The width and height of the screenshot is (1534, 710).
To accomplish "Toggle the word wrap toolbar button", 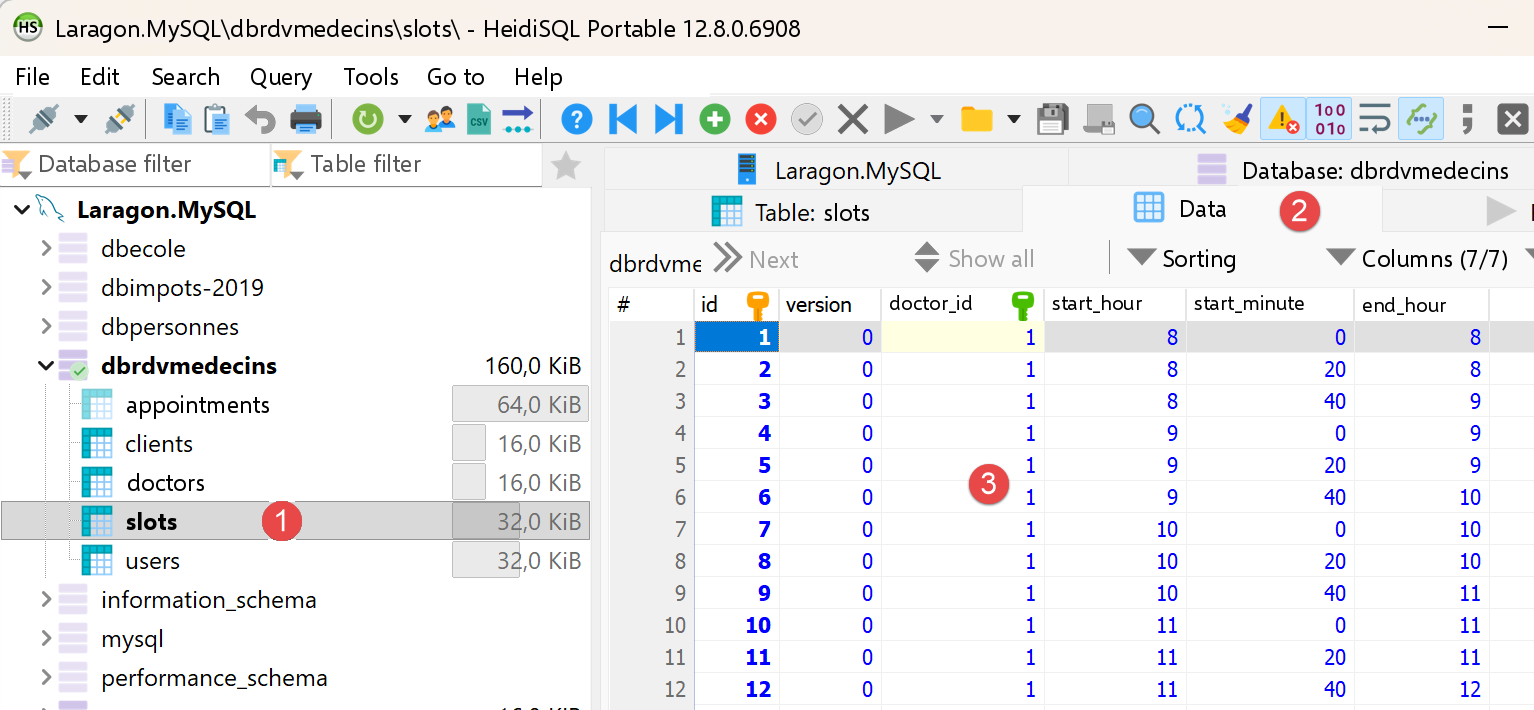I will pos(1376,120).
